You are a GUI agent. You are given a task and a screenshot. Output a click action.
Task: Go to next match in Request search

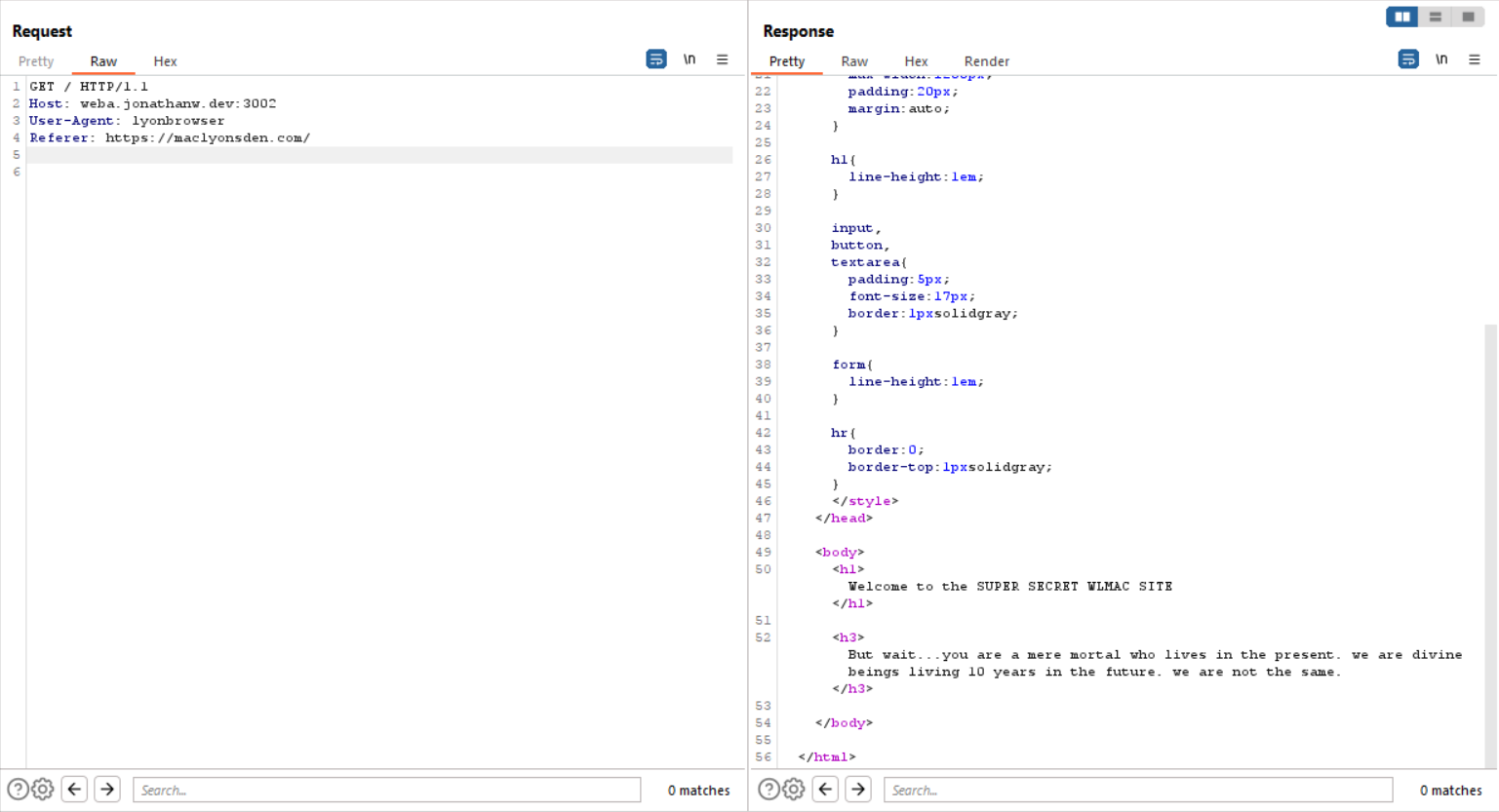coord(107,790)
